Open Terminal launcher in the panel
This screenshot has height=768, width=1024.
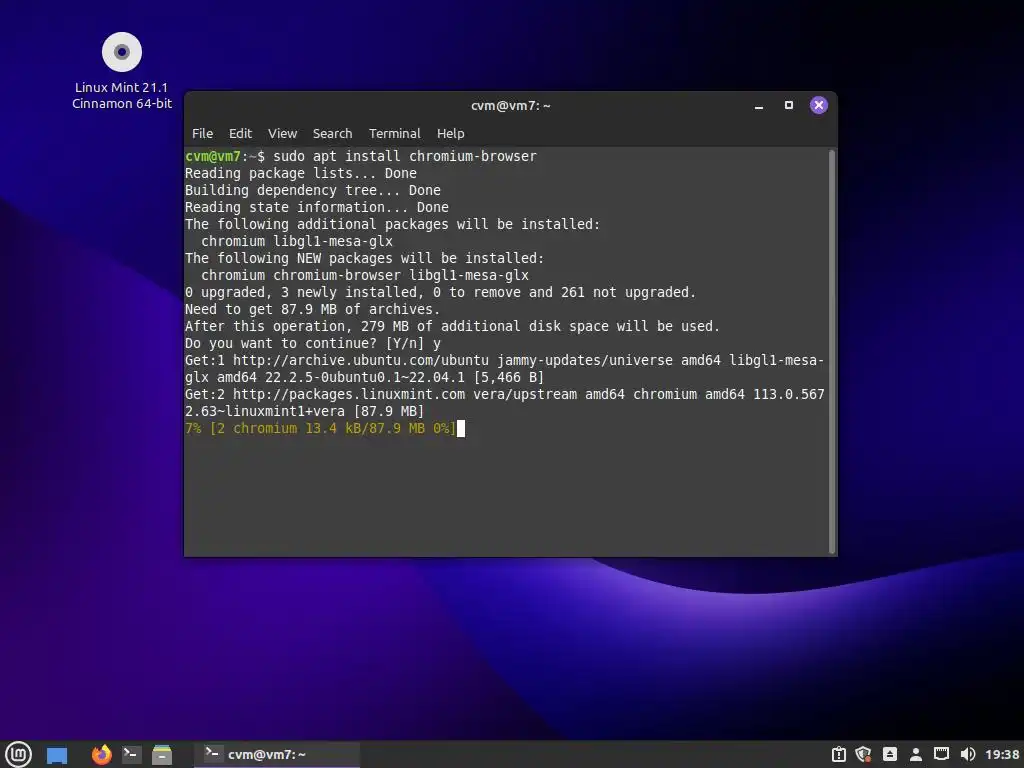coord(131,754)
